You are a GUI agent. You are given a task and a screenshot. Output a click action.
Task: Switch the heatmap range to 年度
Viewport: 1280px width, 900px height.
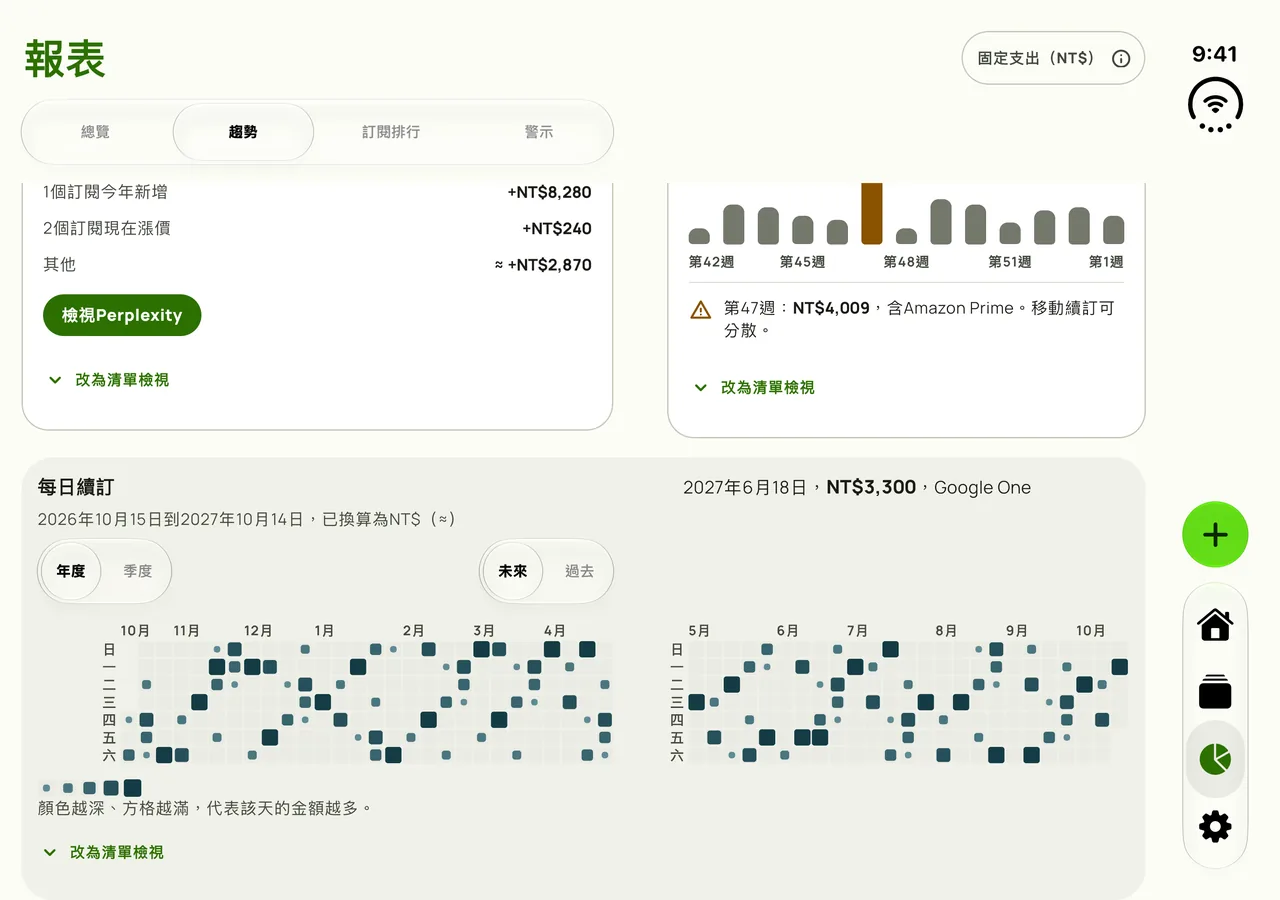click(x=71, y=571)
